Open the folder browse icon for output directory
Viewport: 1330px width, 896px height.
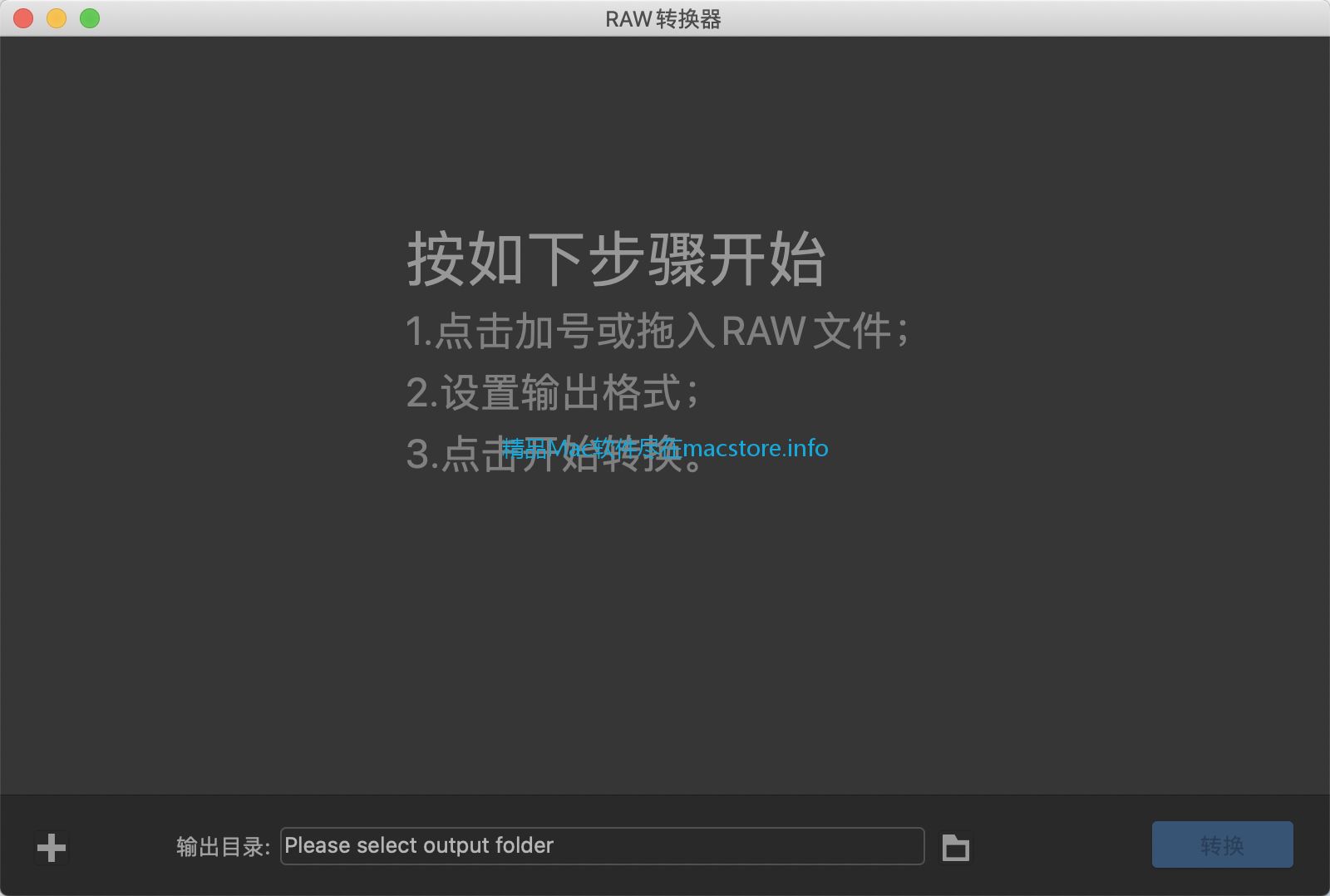tap(955, 847)
